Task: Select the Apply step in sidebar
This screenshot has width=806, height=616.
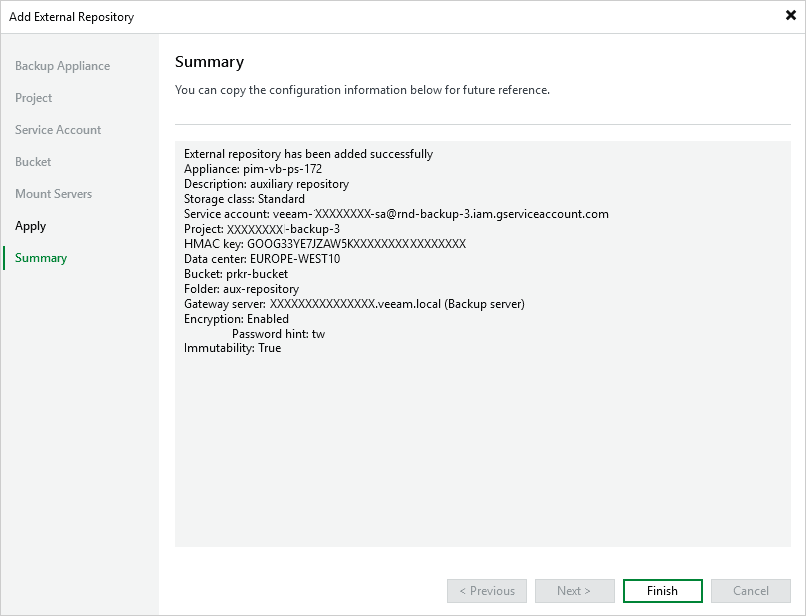Action: [30, 226]
